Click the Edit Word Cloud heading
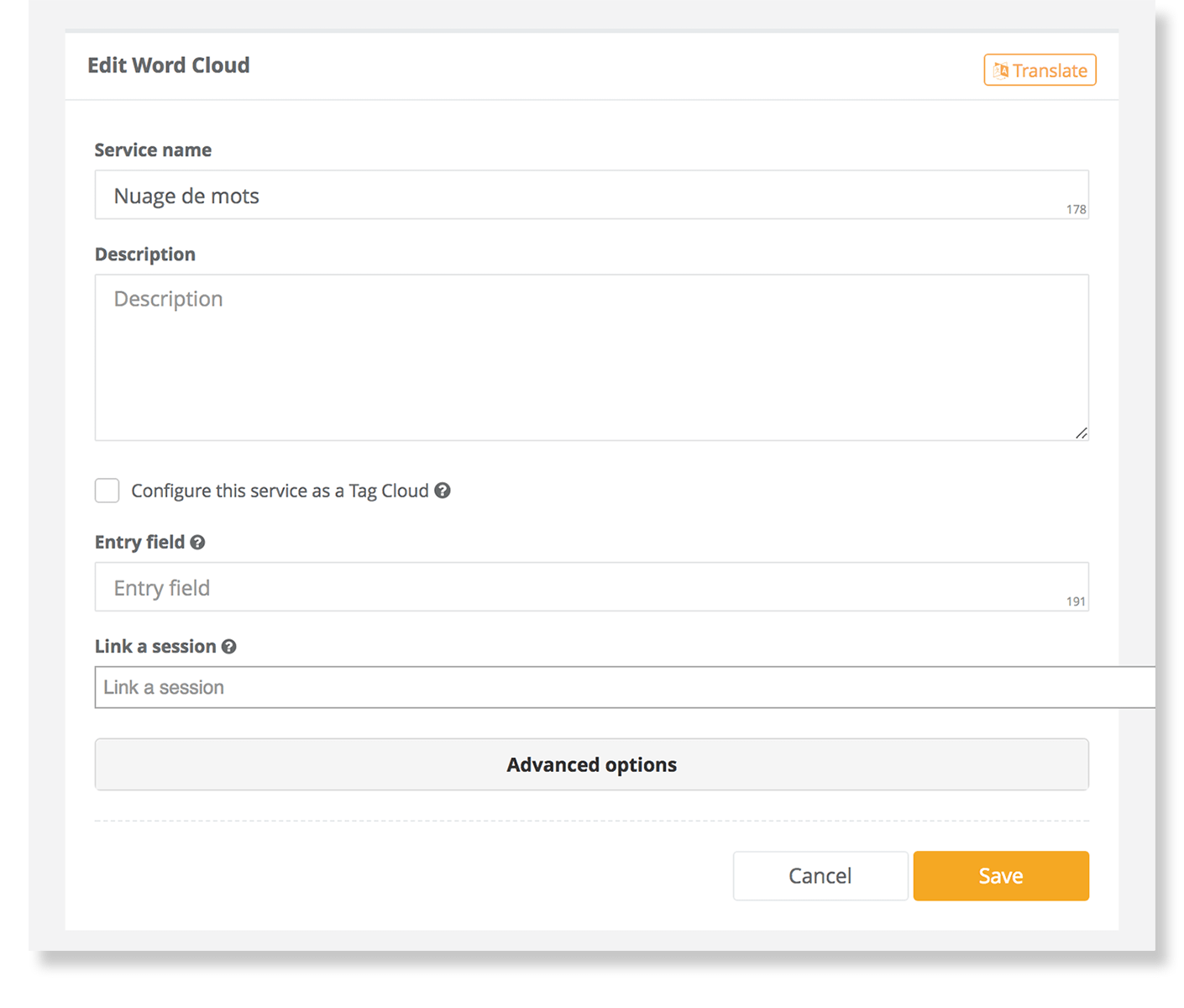The image size is (1184, 1008). coord(169,66)
